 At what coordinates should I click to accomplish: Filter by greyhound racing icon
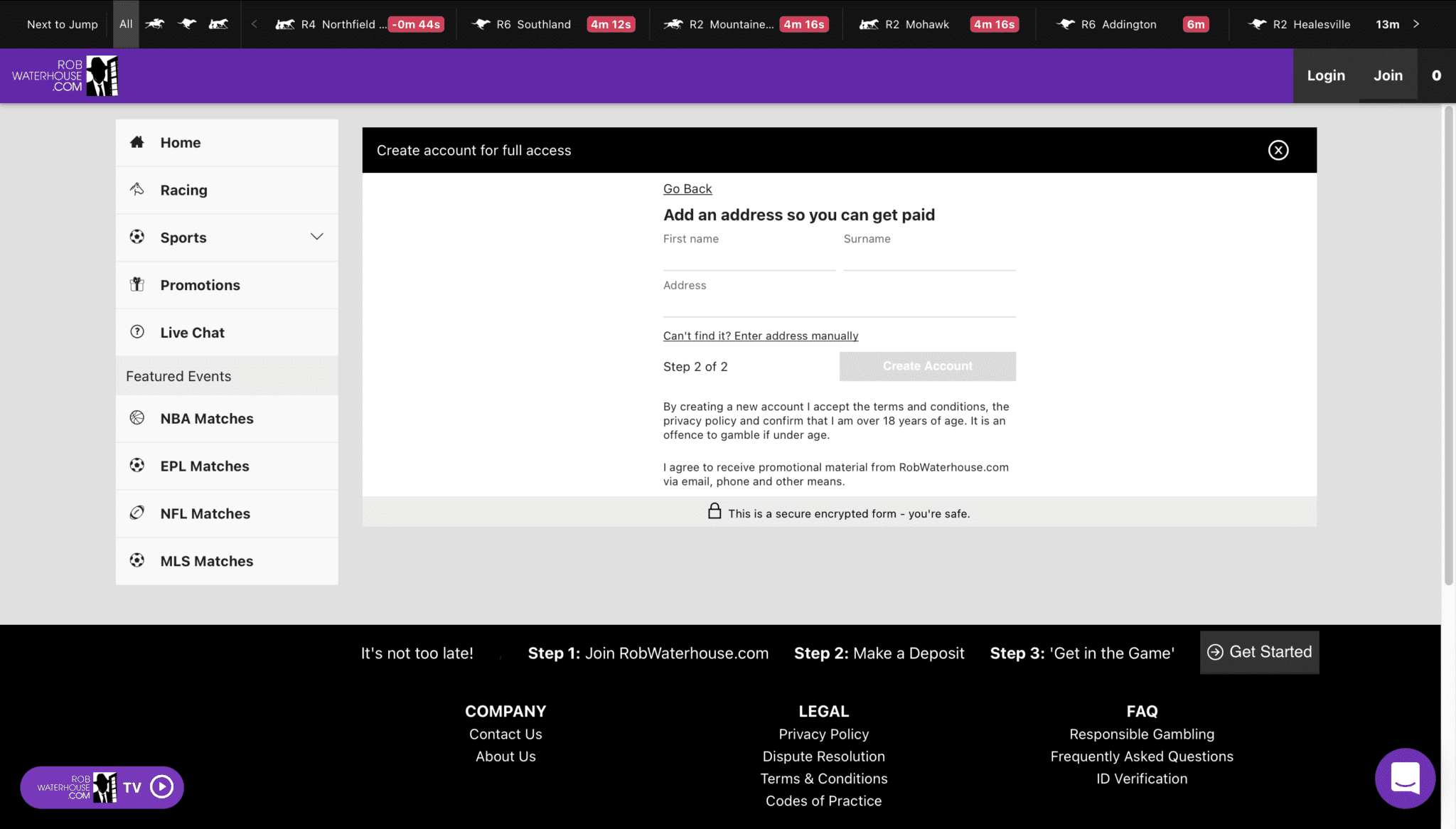(187, 24)
